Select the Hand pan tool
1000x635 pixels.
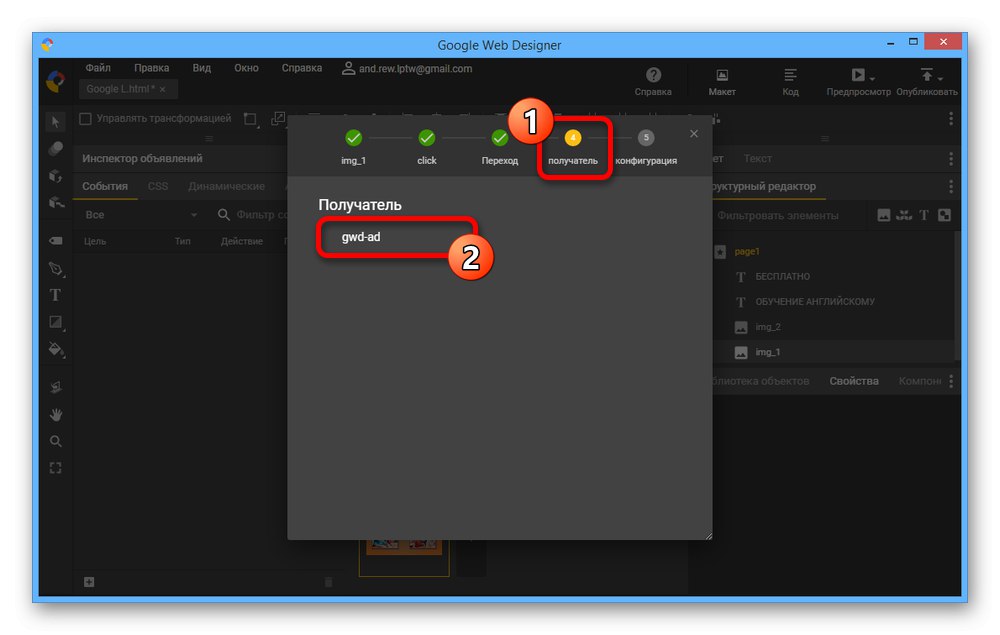pos(55,414)
